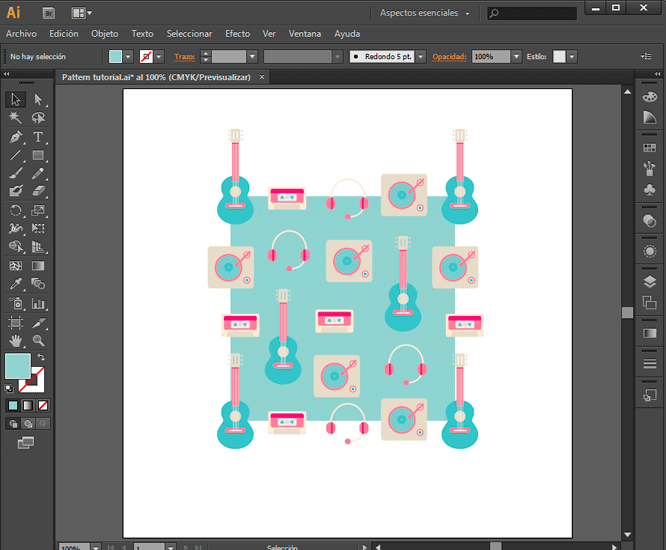Image resolution: width=666 pixels, height=550 pixels.
Task: Open the Layers panel icon
Action: tap(649, 282)
